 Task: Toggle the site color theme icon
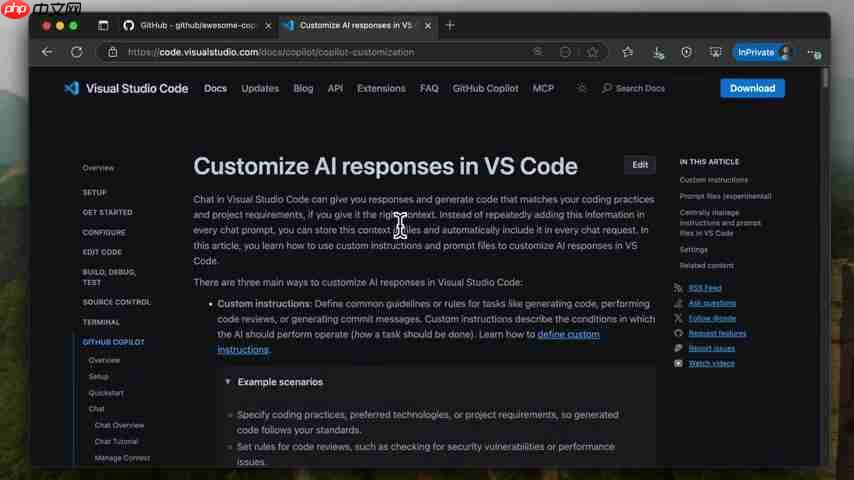582,88
